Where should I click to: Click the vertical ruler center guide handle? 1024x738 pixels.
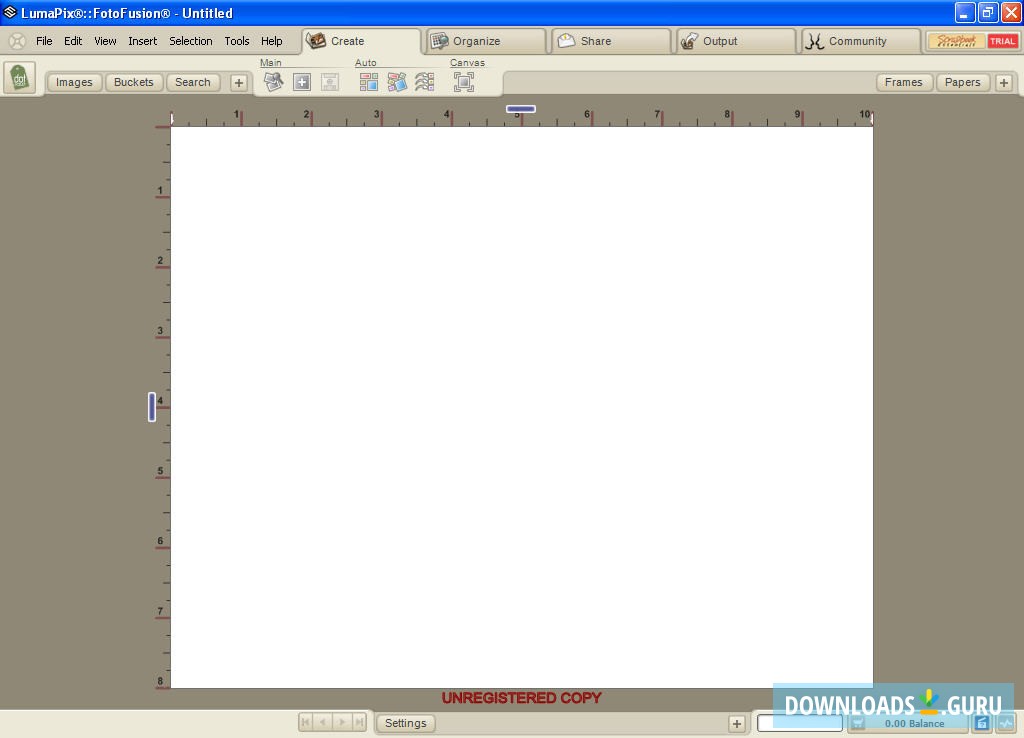[152, 407]
